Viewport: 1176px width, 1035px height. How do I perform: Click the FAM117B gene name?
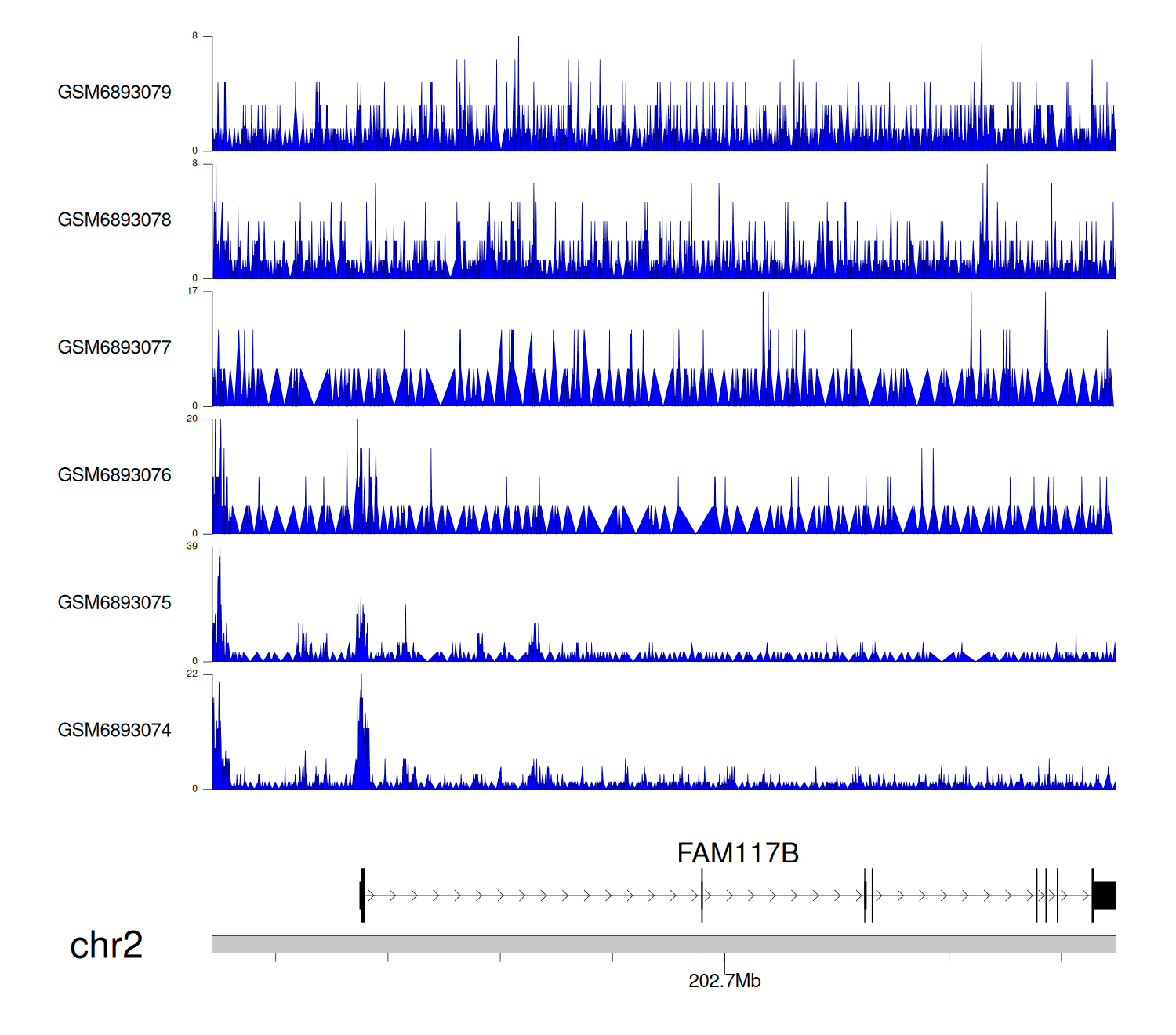(738, 853)
